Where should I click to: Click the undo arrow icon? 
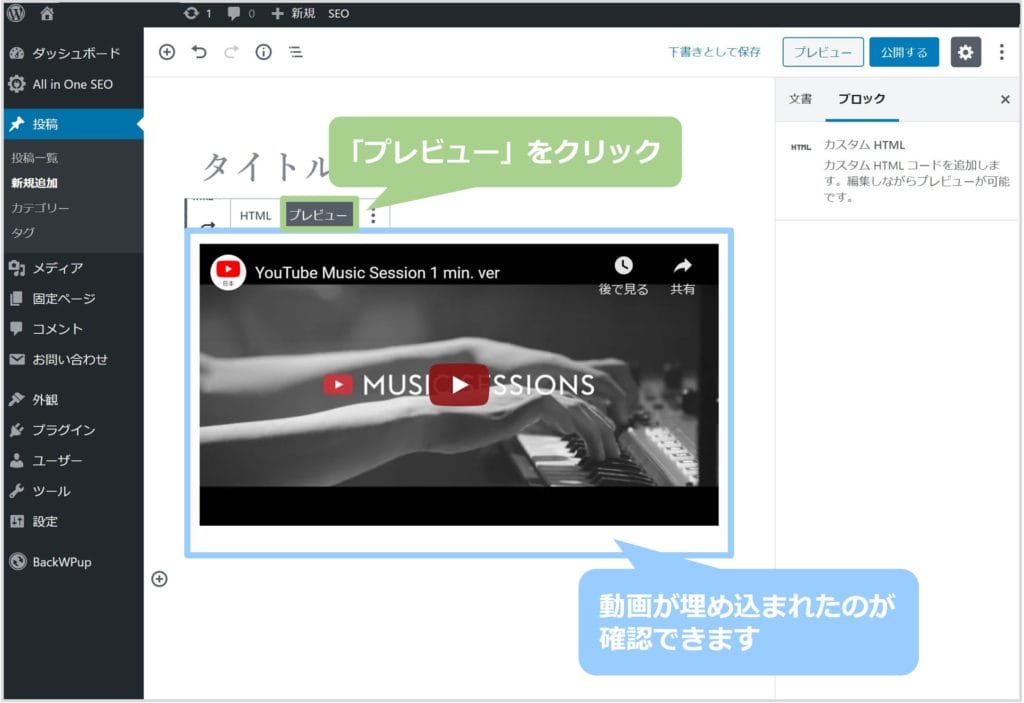point(199,53)
